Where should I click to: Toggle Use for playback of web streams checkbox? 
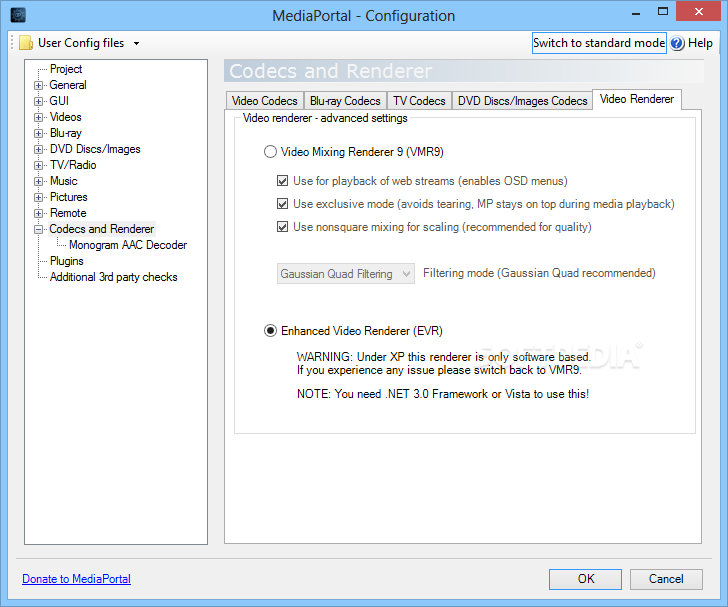pos(282,181)
